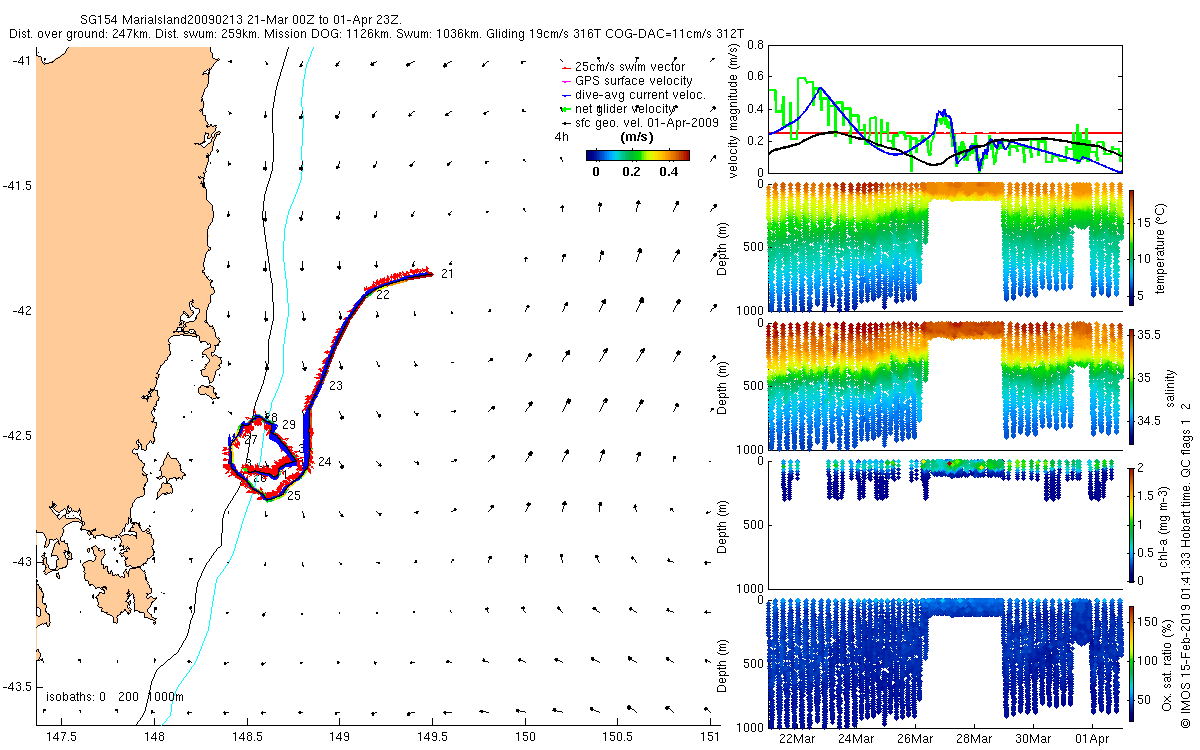Click the 35.5 tick on the salinity colorbar
Image resolution: width=1200 pixels, height=750 pixels.
click(1148, 336)
